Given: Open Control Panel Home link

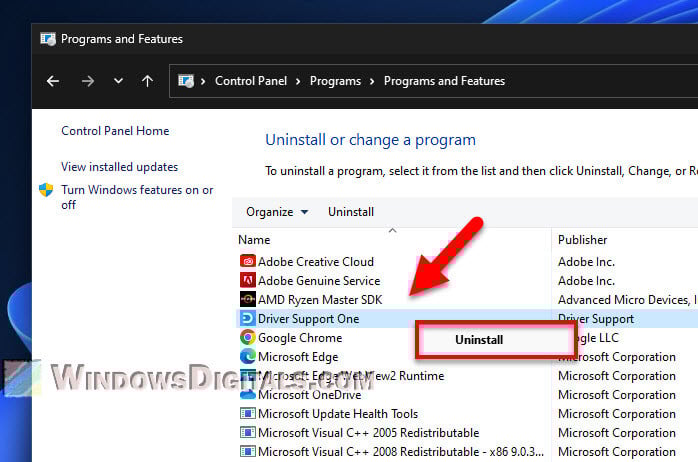Looking at the screenshot, I should 115,131.
